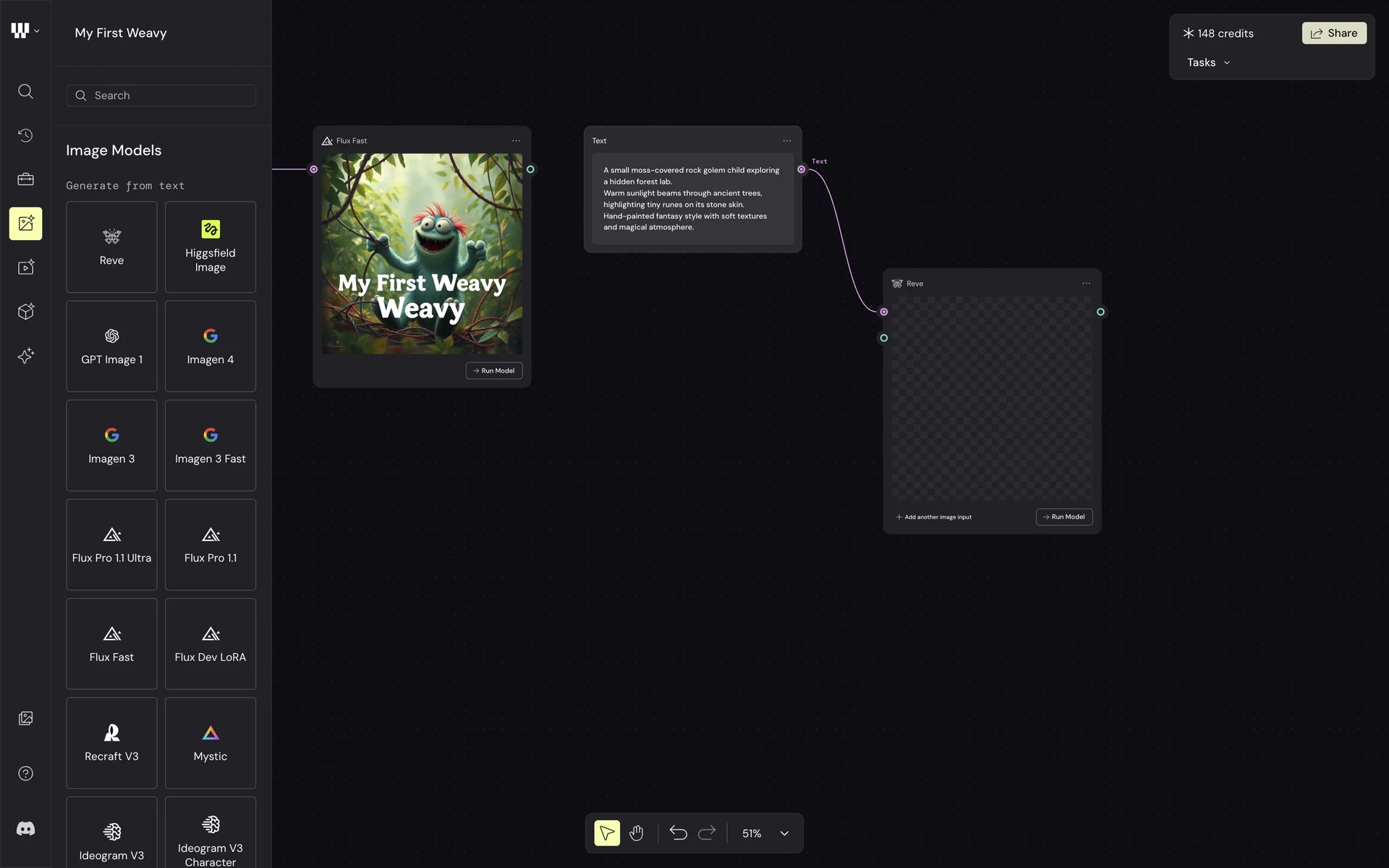Open the Text node three-dot menu

click(x=786, y=141)
